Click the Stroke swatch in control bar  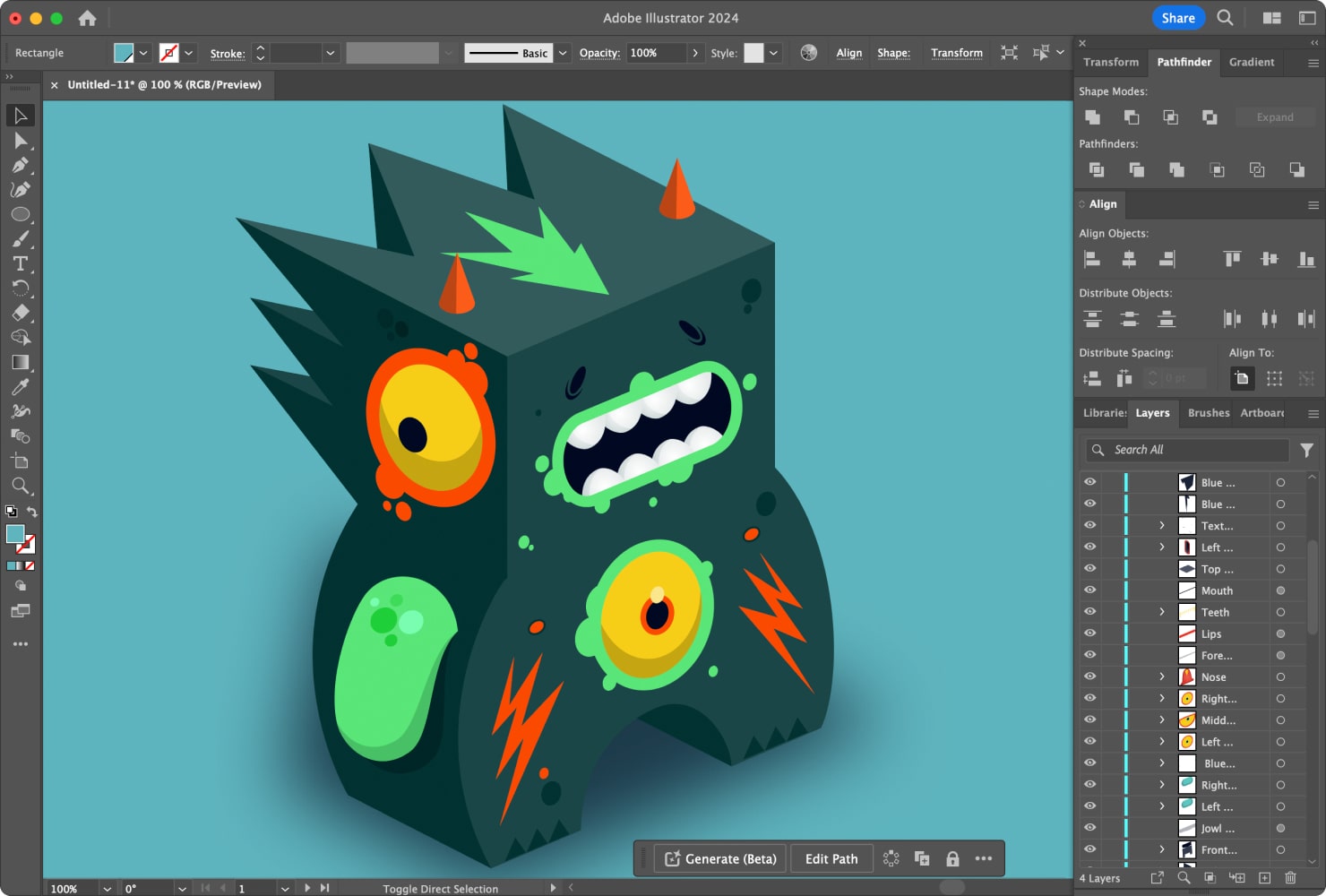tap(168, 53)
